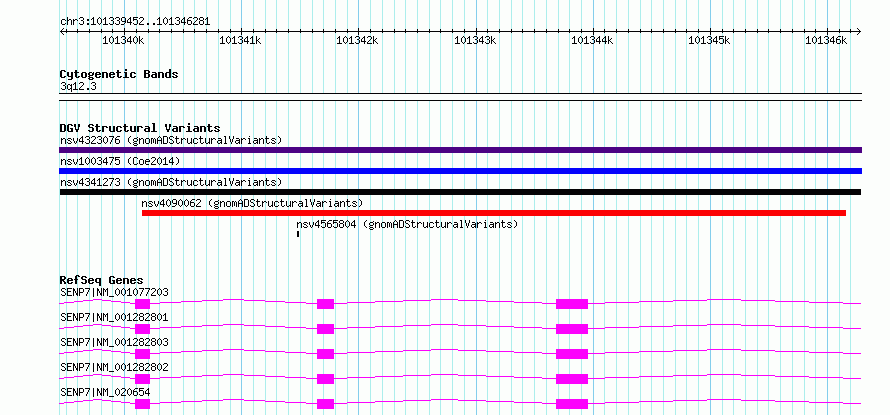Viewport: 890px width, 415px height.
Task: Click the 101342k ruler tick label
Action: (x=357, y=40)
